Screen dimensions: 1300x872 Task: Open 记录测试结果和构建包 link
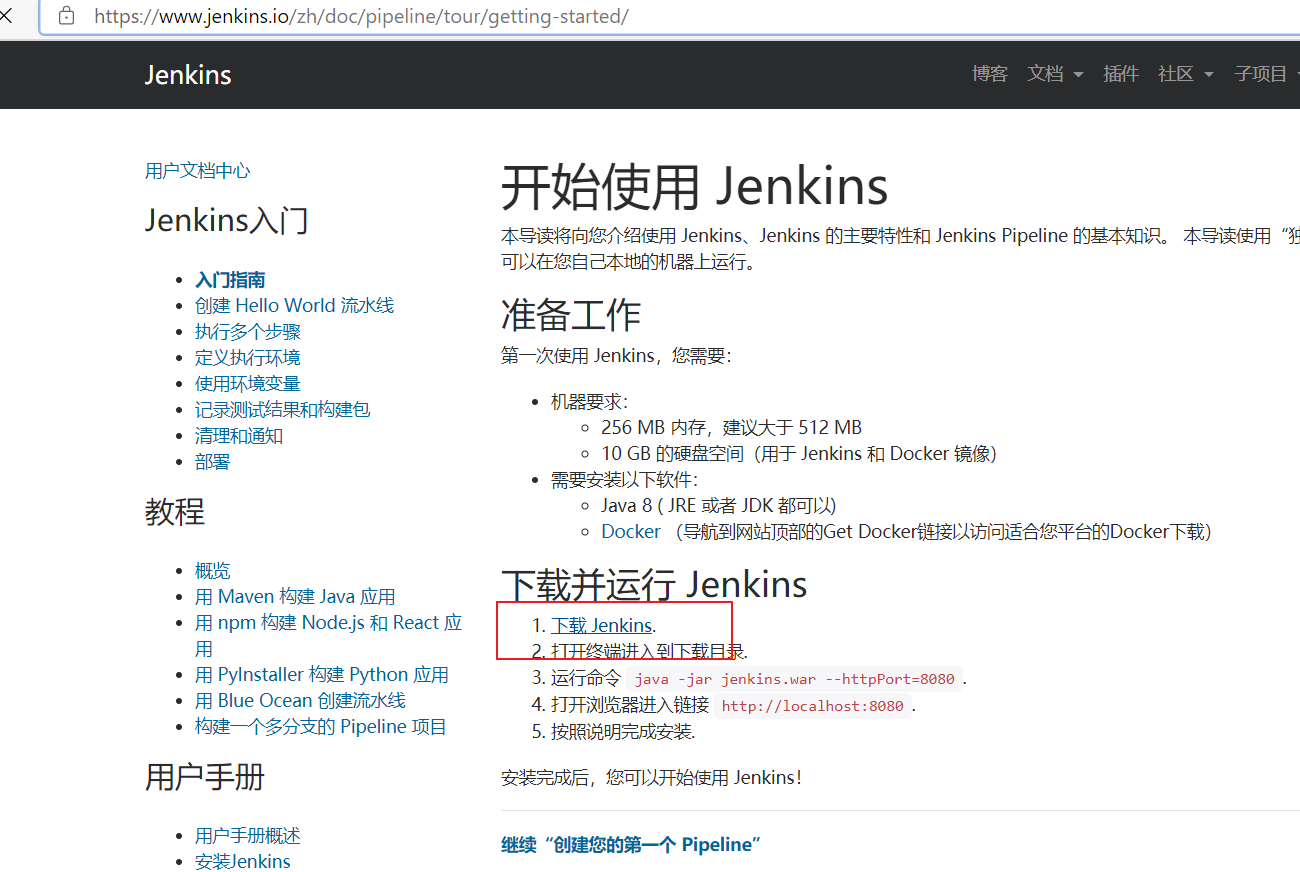click(283, 410)
